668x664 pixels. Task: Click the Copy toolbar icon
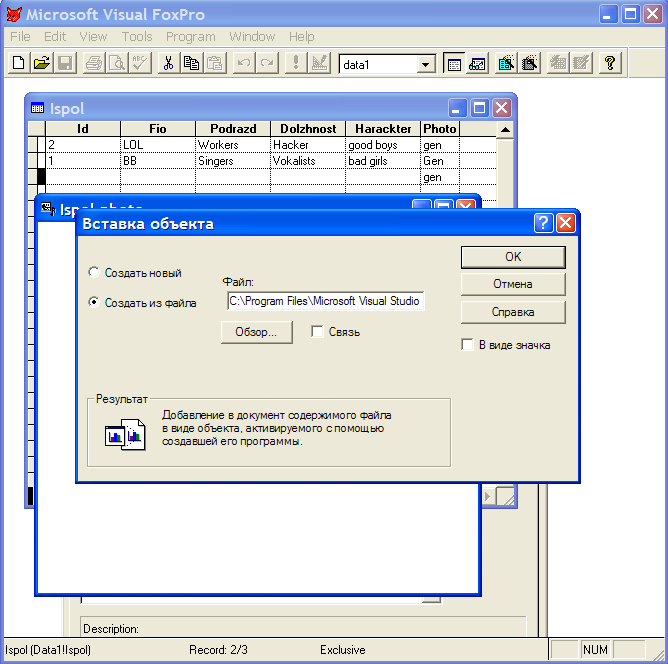(x=191, y=63)
